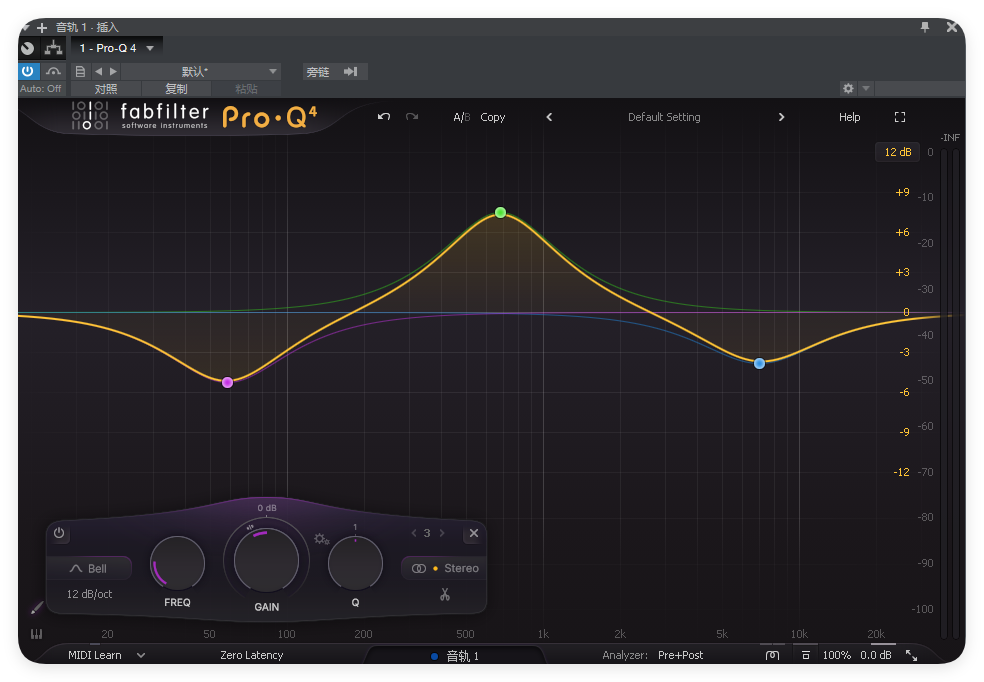This screenshot has width=984, height=682.
Task: Show the piano keyboard display
Action: pos(36,634)
